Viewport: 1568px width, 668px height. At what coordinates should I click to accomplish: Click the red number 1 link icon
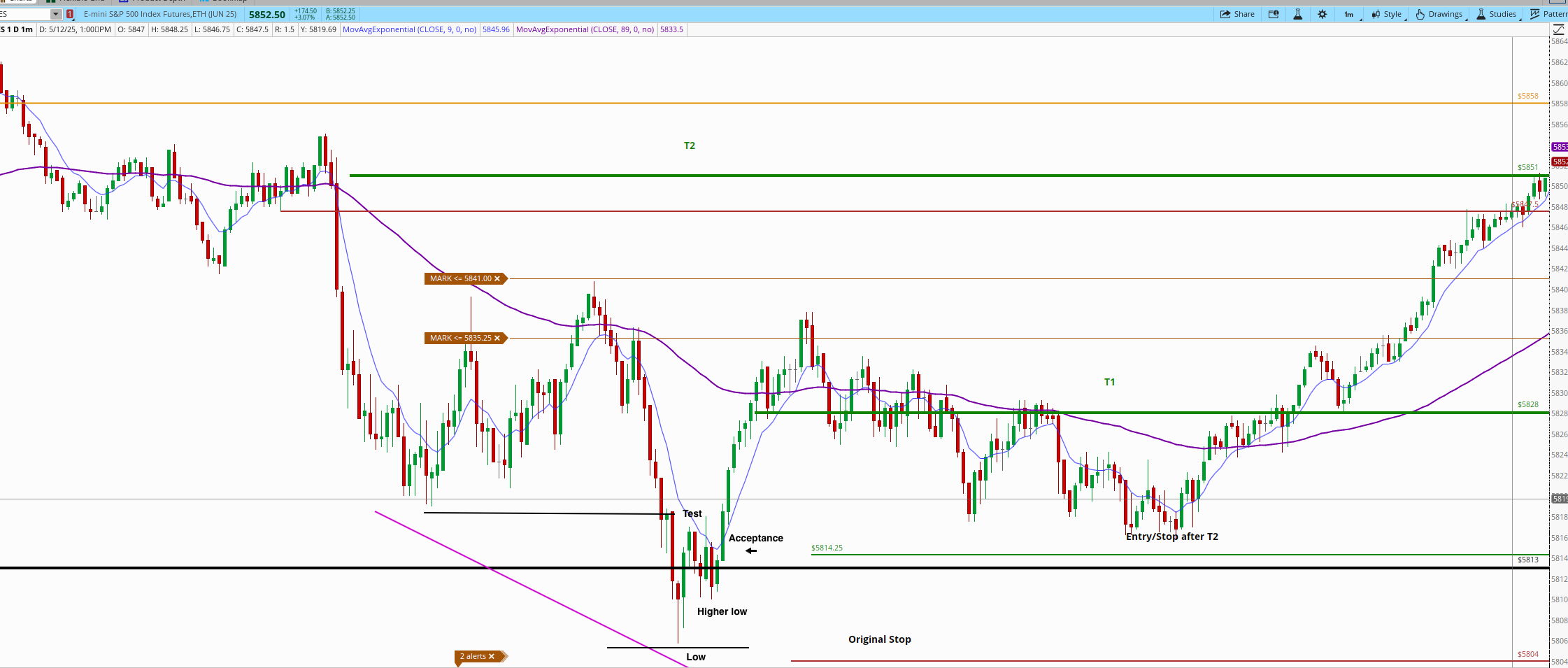click(70, 14)
